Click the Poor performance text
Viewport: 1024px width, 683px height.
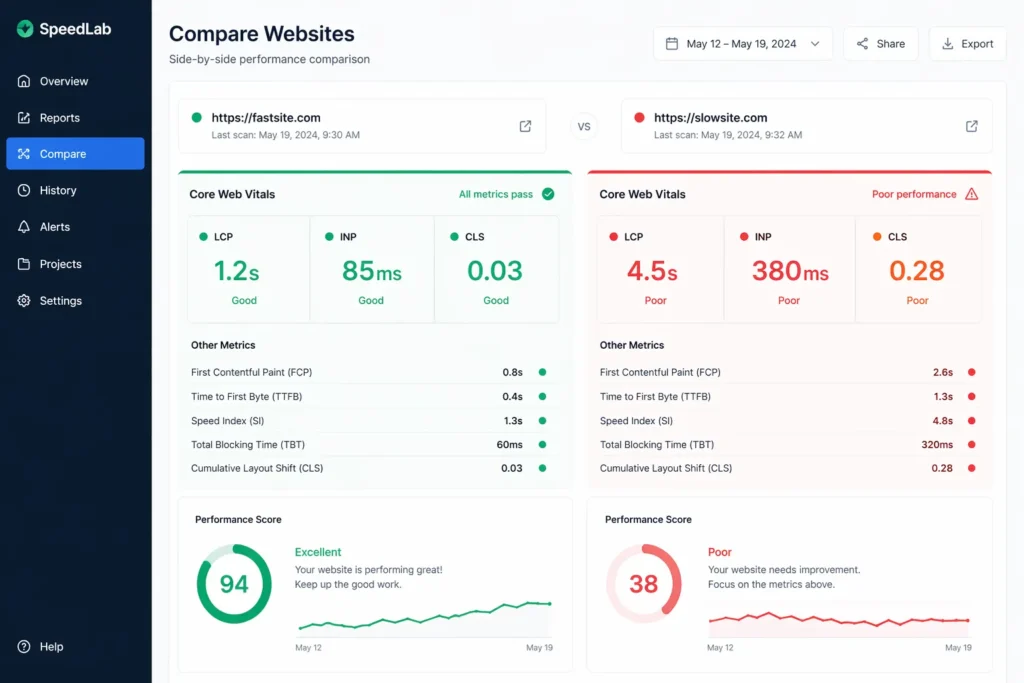point(914,194)
